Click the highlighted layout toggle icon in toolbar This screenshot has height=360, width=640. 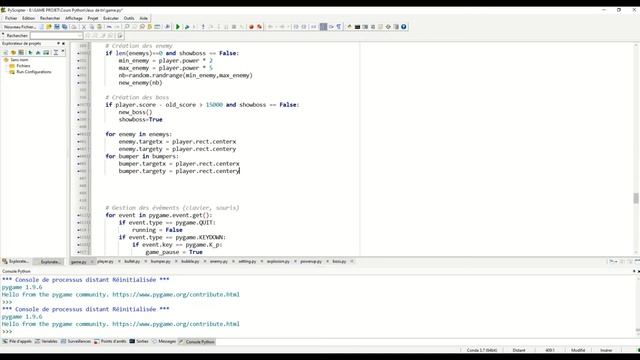tap(323, 27)
